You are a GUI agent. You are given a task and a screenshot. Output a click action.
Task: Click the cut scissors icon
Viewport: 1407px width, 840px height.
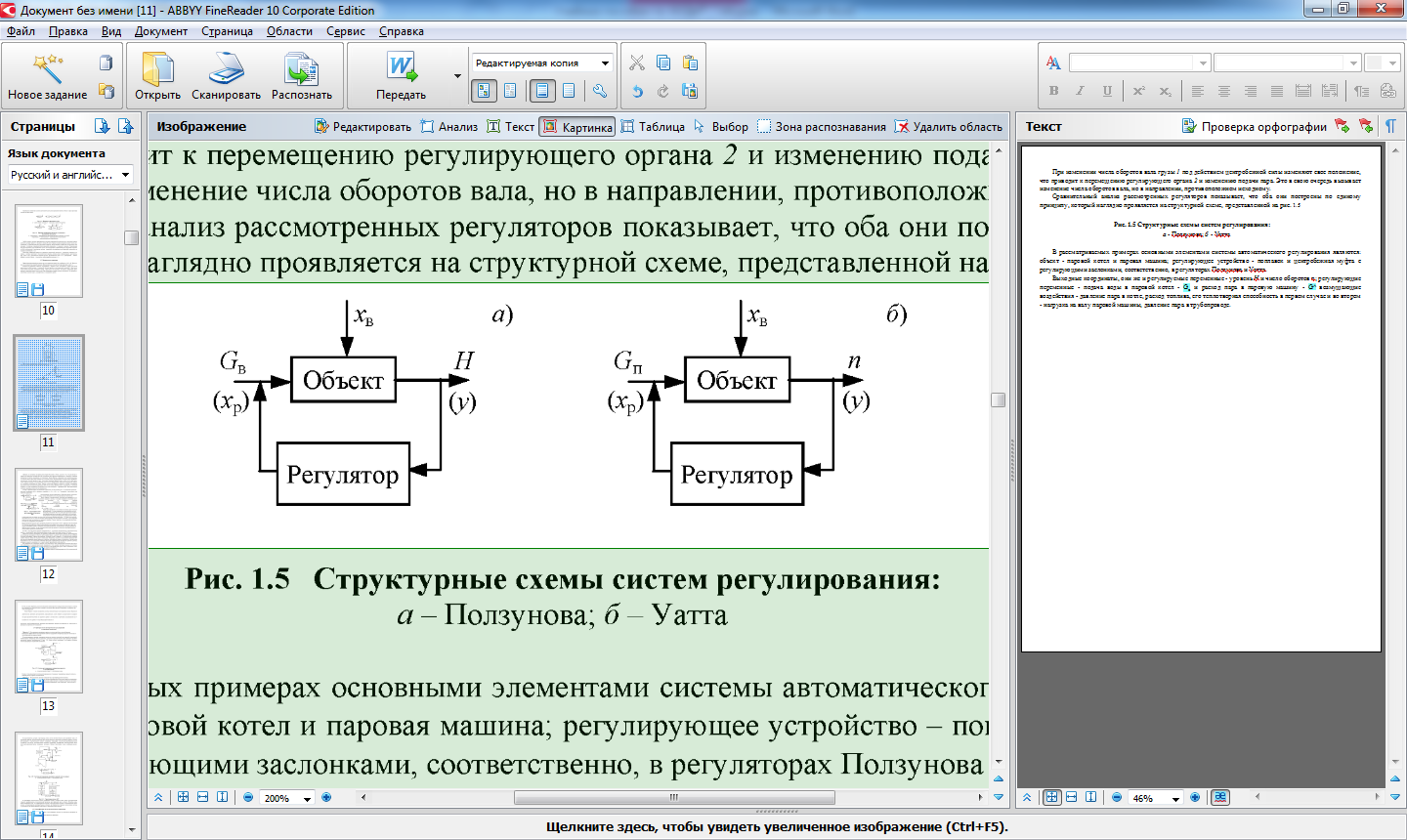[x=637, y=63]
